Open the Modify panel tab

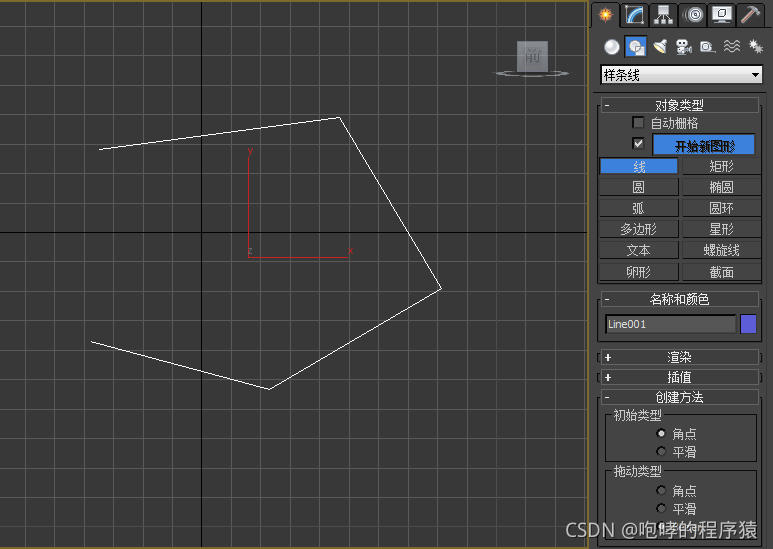(633, 15)
